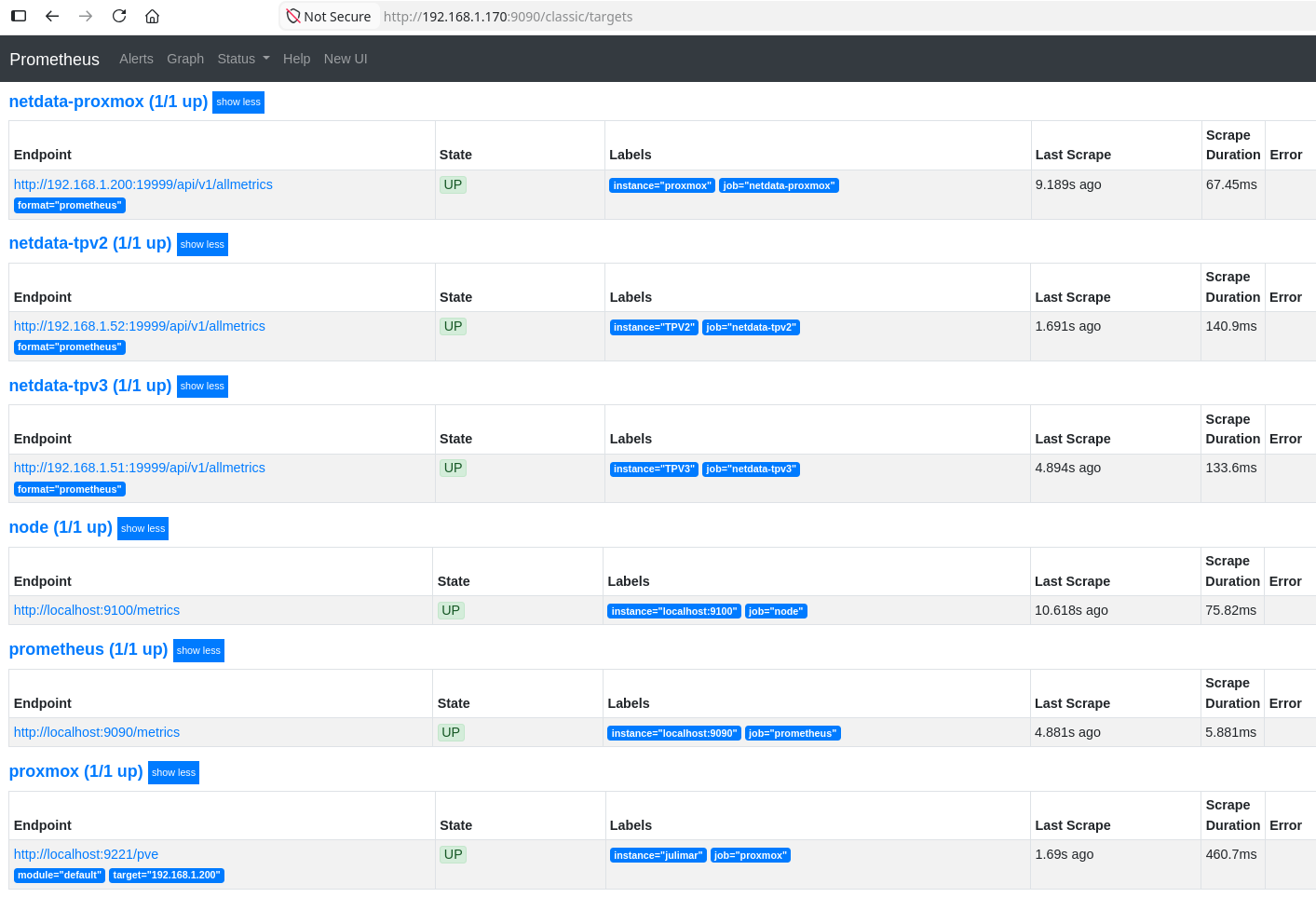1316x911 pixels.
Task: Click the netdata-tpv3 (1/1 up) heading link
Action: pyautogui.click(x=90, y=386)
